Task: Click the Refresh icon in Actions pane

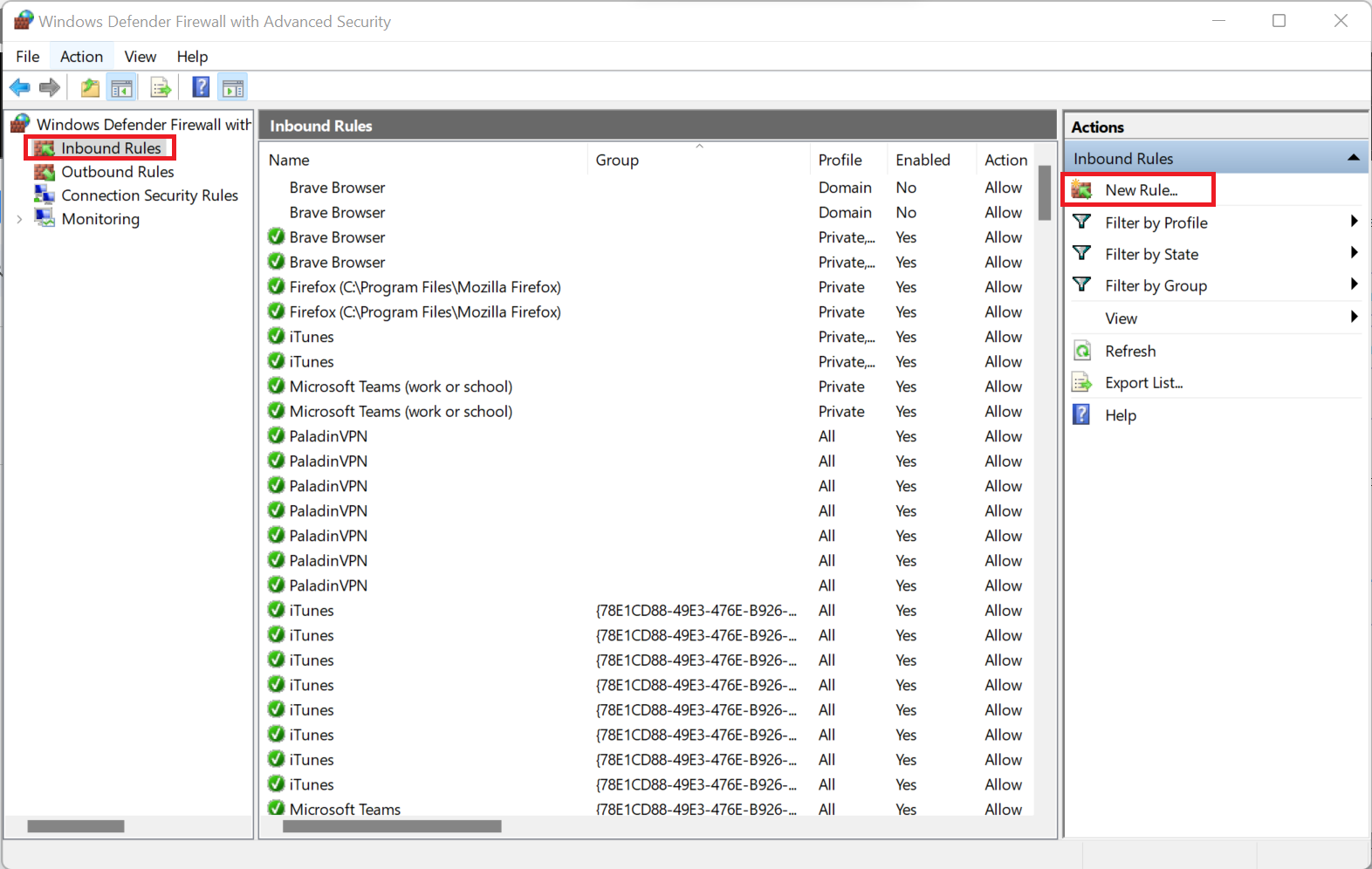Action: [x=1082, y=351]
